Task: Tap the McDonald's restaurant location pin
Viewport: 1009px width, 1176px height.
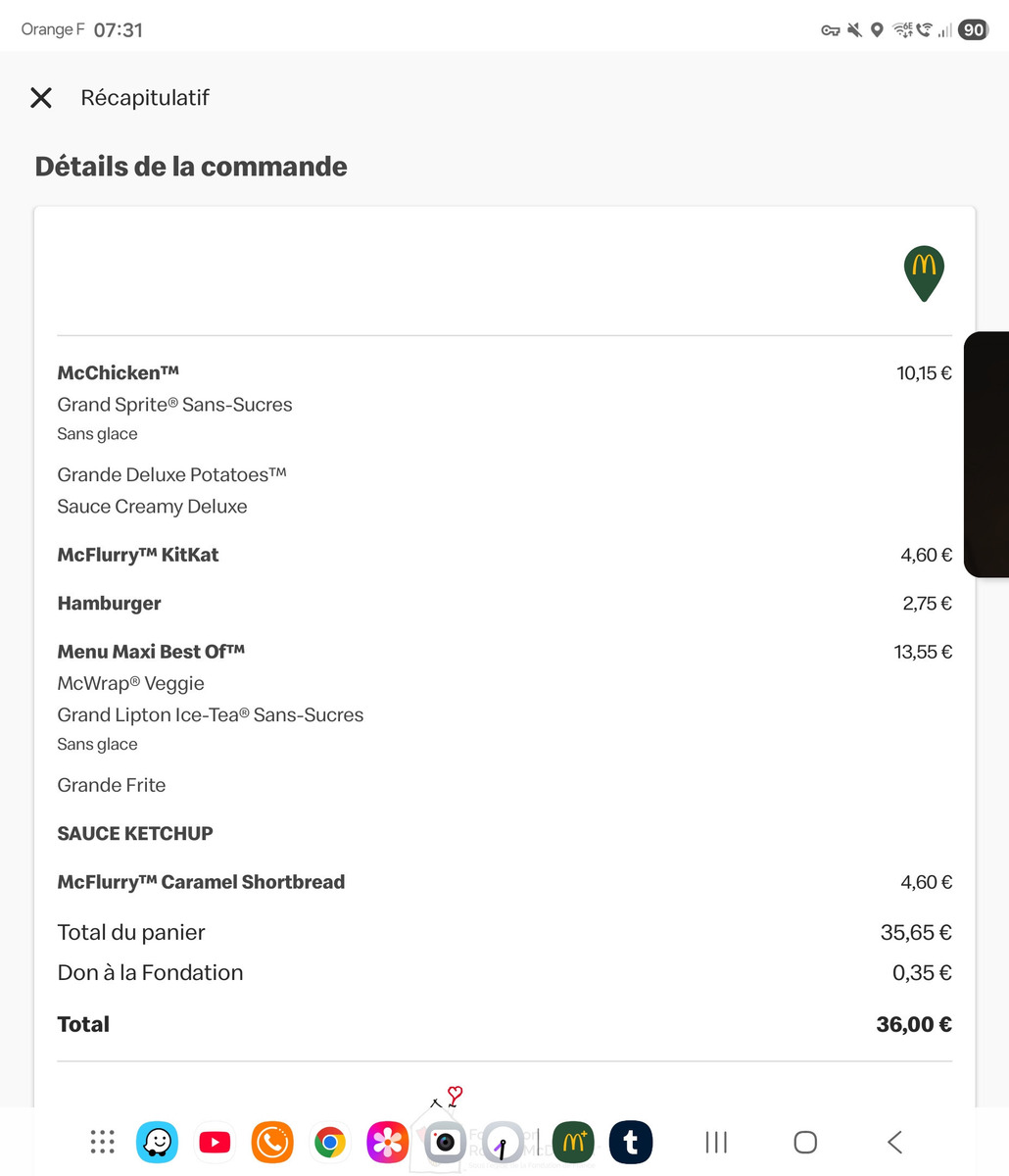Action: pyautogui.click(x=923, y=272)
